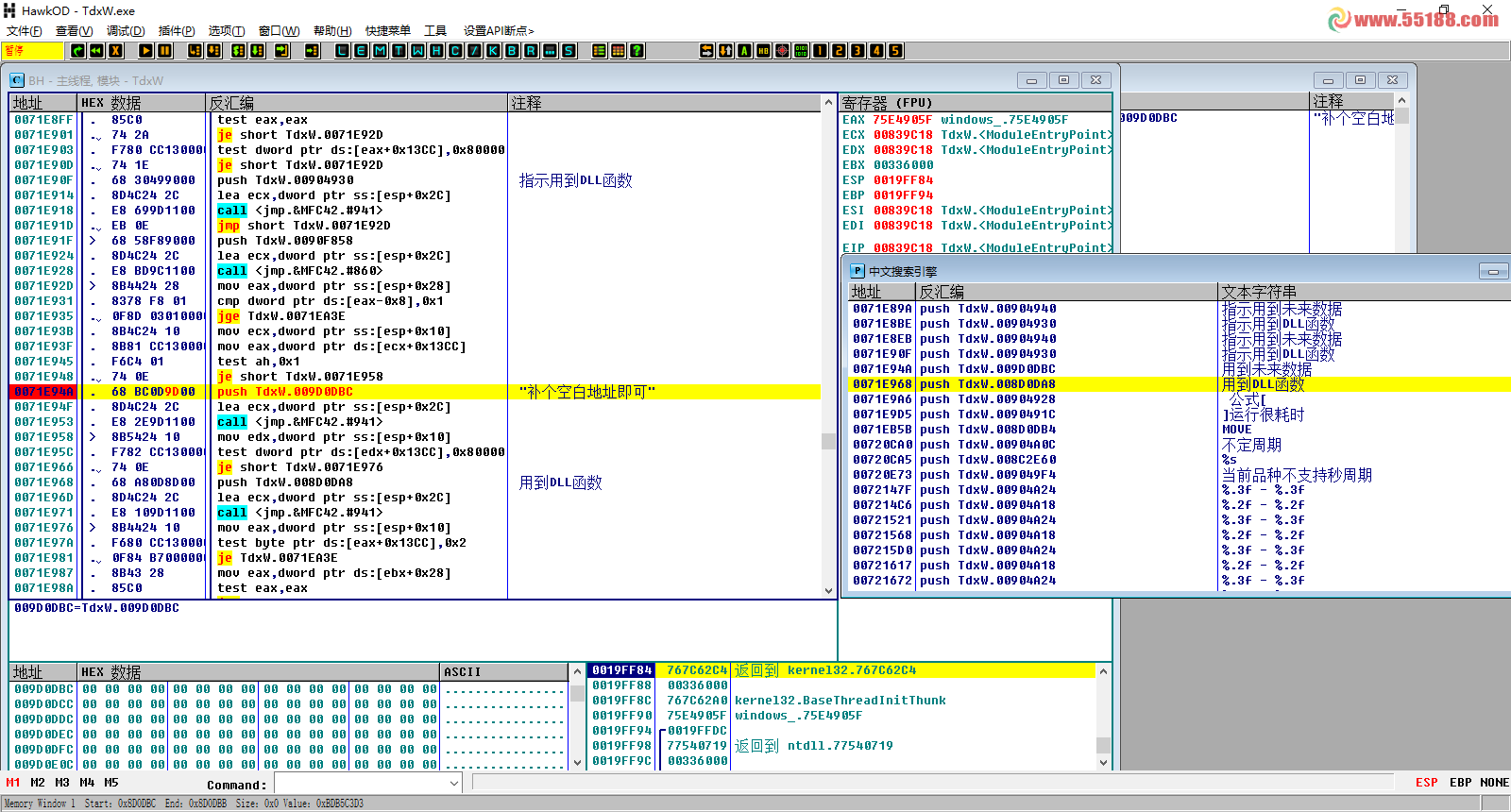This screenshot has height=812, width=1511.
Task: Click the Step into toolbar icon
Action: pos(195,51)
